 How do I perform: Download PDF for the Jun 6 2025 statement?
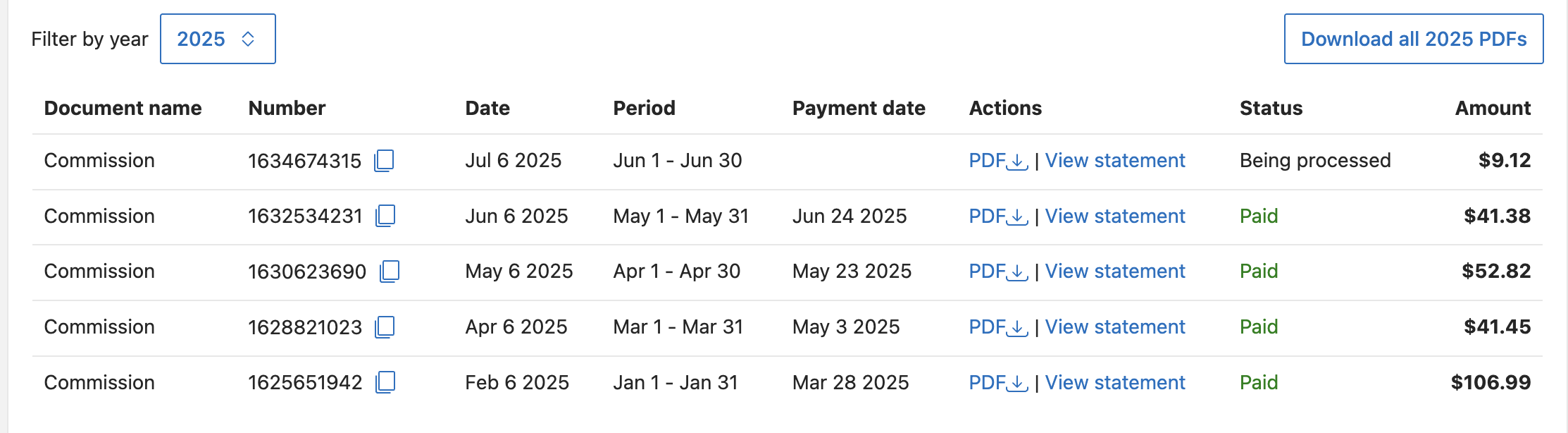point(995,216)
